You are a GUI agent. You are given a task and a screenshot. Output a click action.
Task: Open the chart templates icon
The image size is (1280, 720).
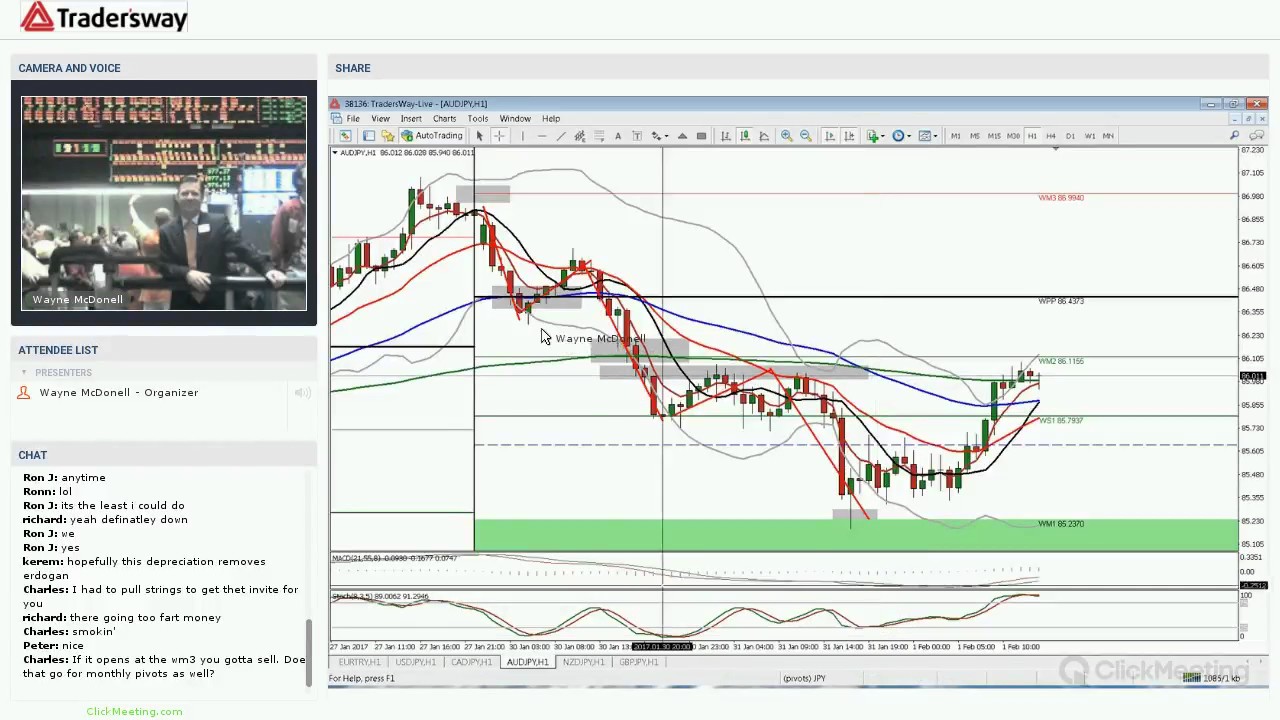924,136
